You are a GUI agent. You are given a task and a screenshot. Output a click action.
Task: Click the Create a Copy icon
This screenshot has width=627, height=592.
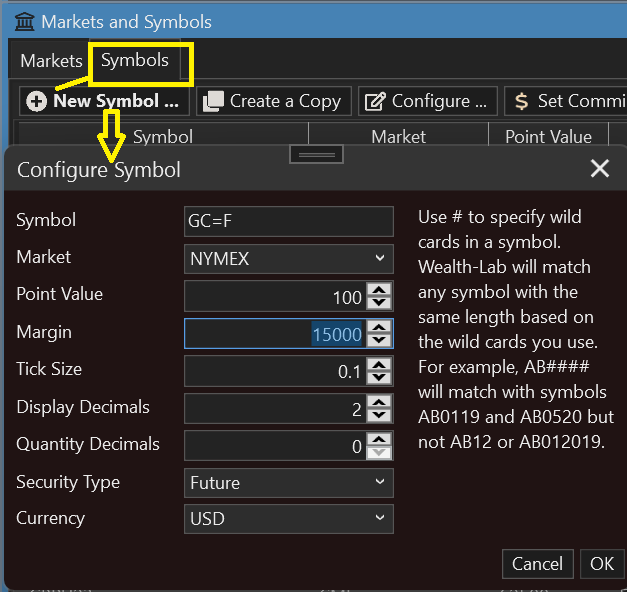(212, 101)
